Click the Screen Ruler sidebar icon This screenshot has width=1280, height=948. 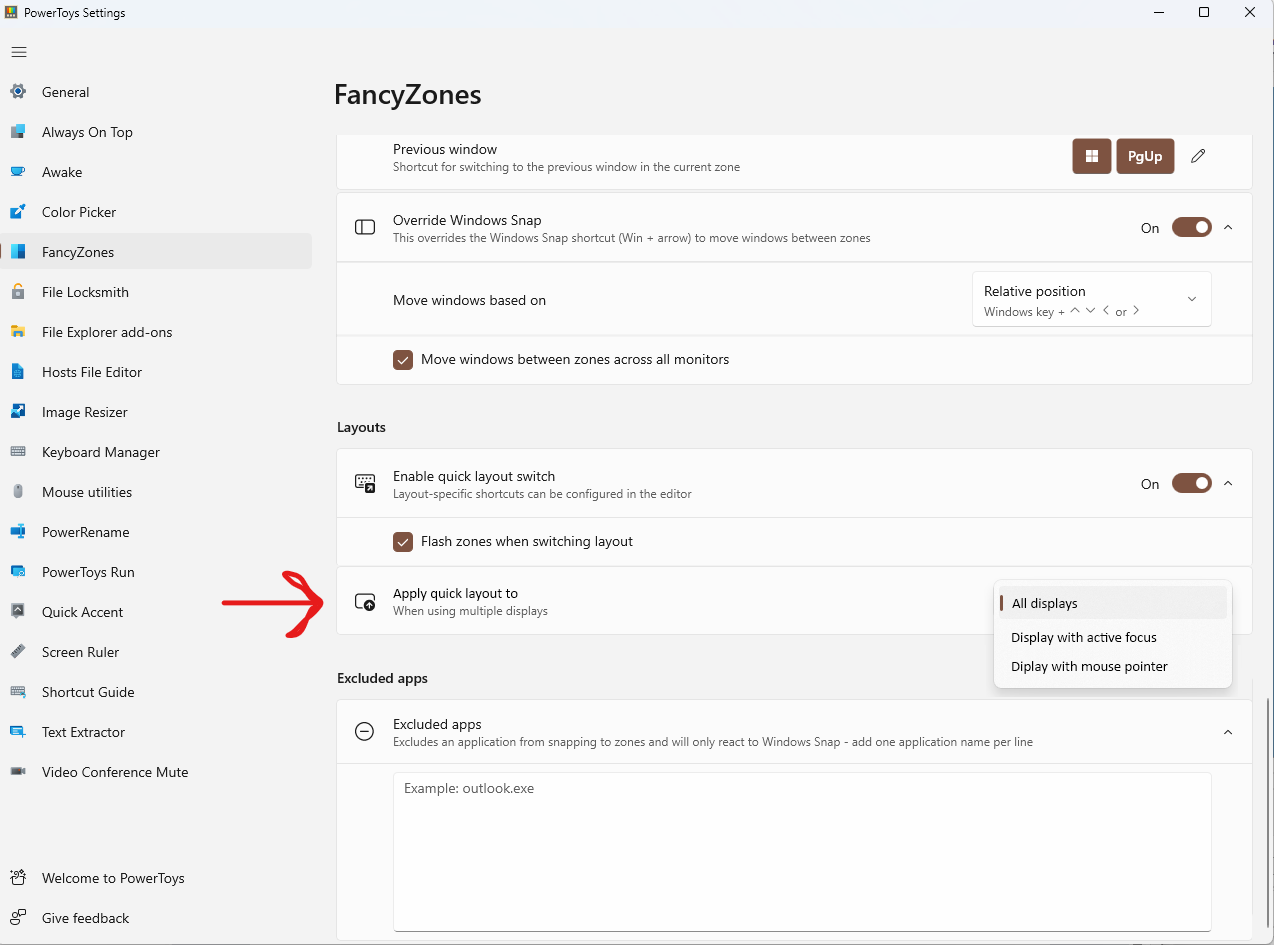click(x=18, y=652)
